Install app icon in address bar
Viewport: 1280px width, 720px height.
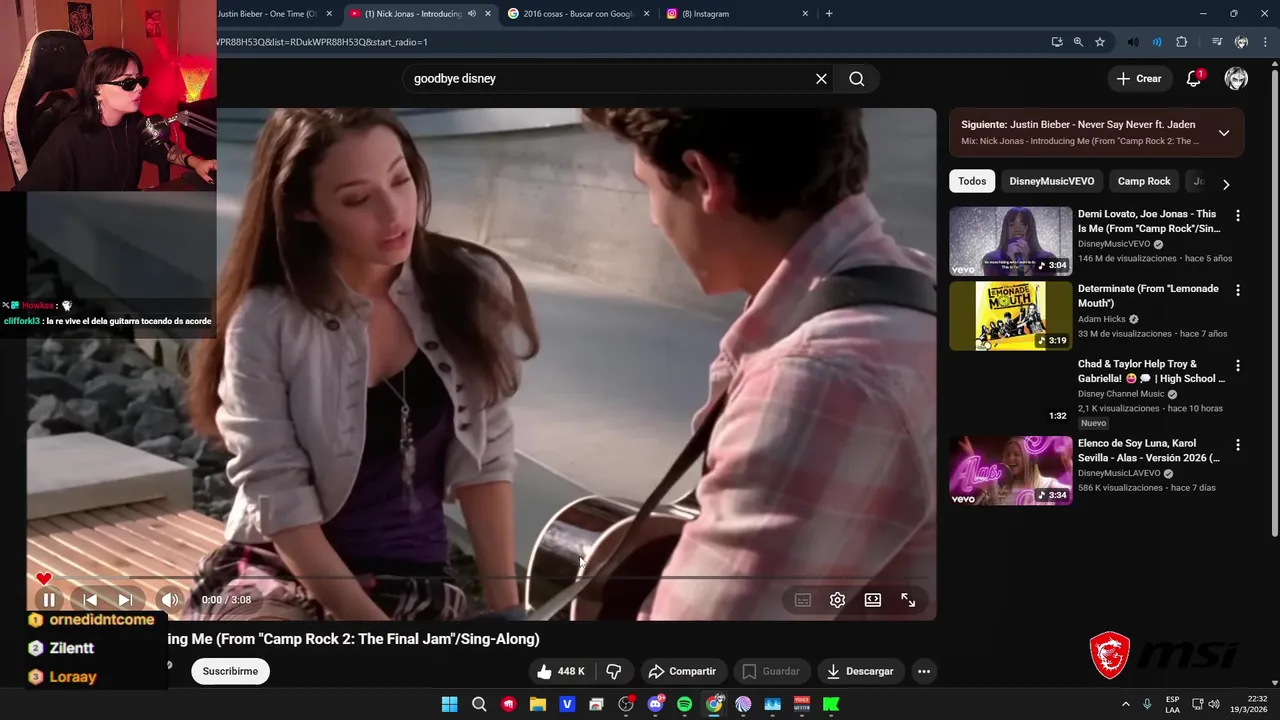1057,42
